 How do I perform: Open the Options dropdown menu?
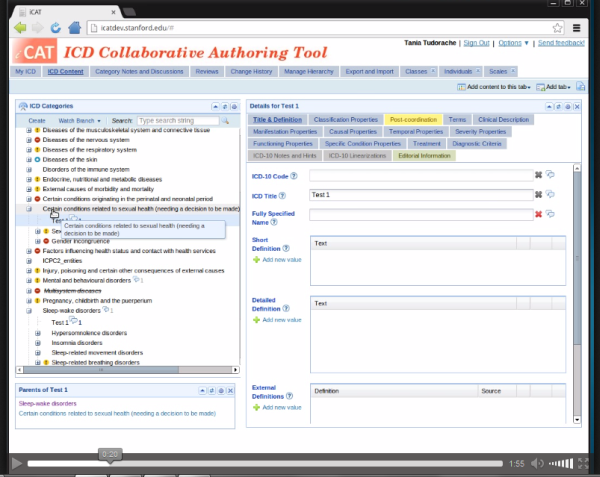513,43
